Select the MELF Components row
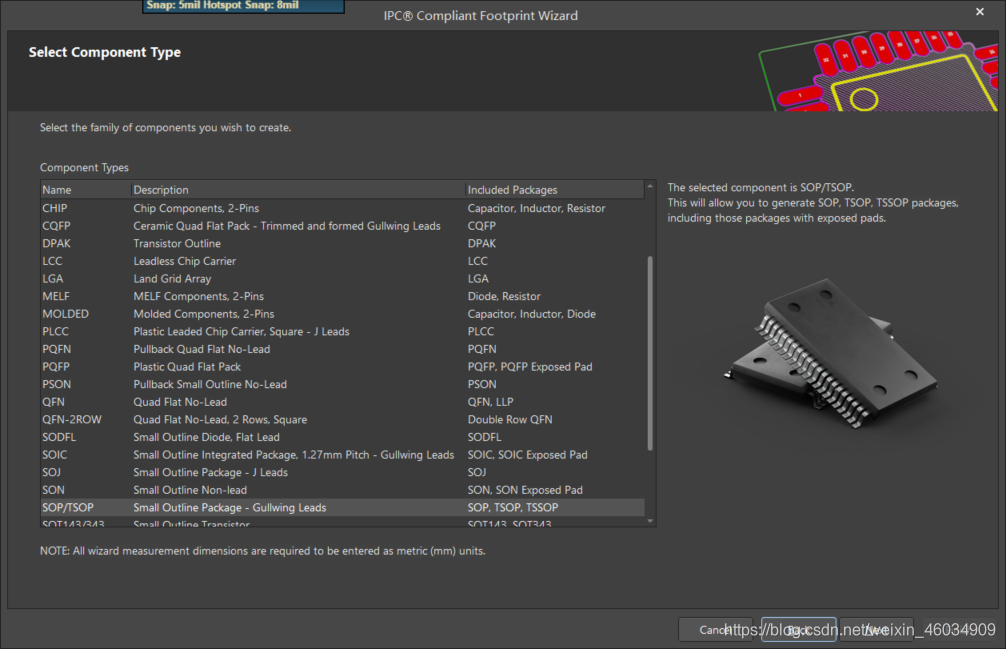This screenshot has height=649, width=1006. coord(56,296)
